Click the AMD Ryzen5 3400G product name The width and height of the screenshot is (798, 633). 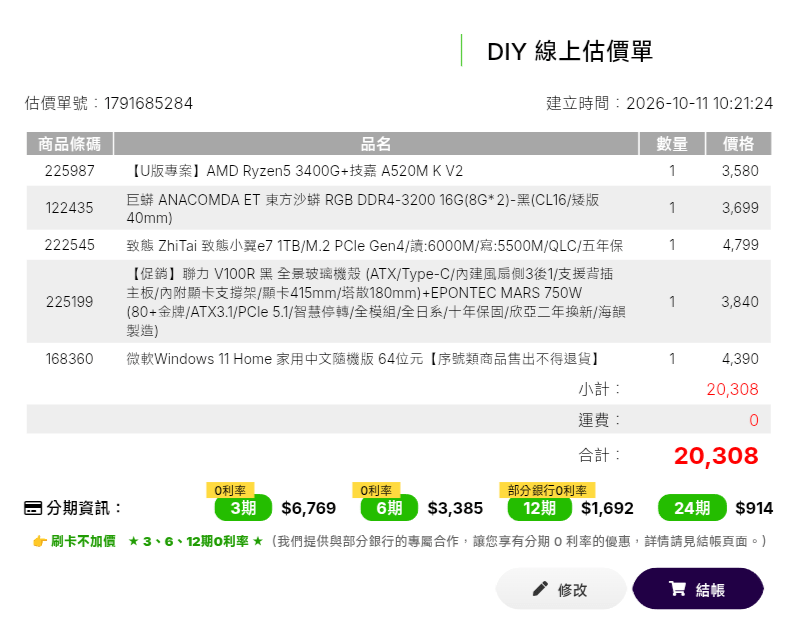tap(295, 171)
